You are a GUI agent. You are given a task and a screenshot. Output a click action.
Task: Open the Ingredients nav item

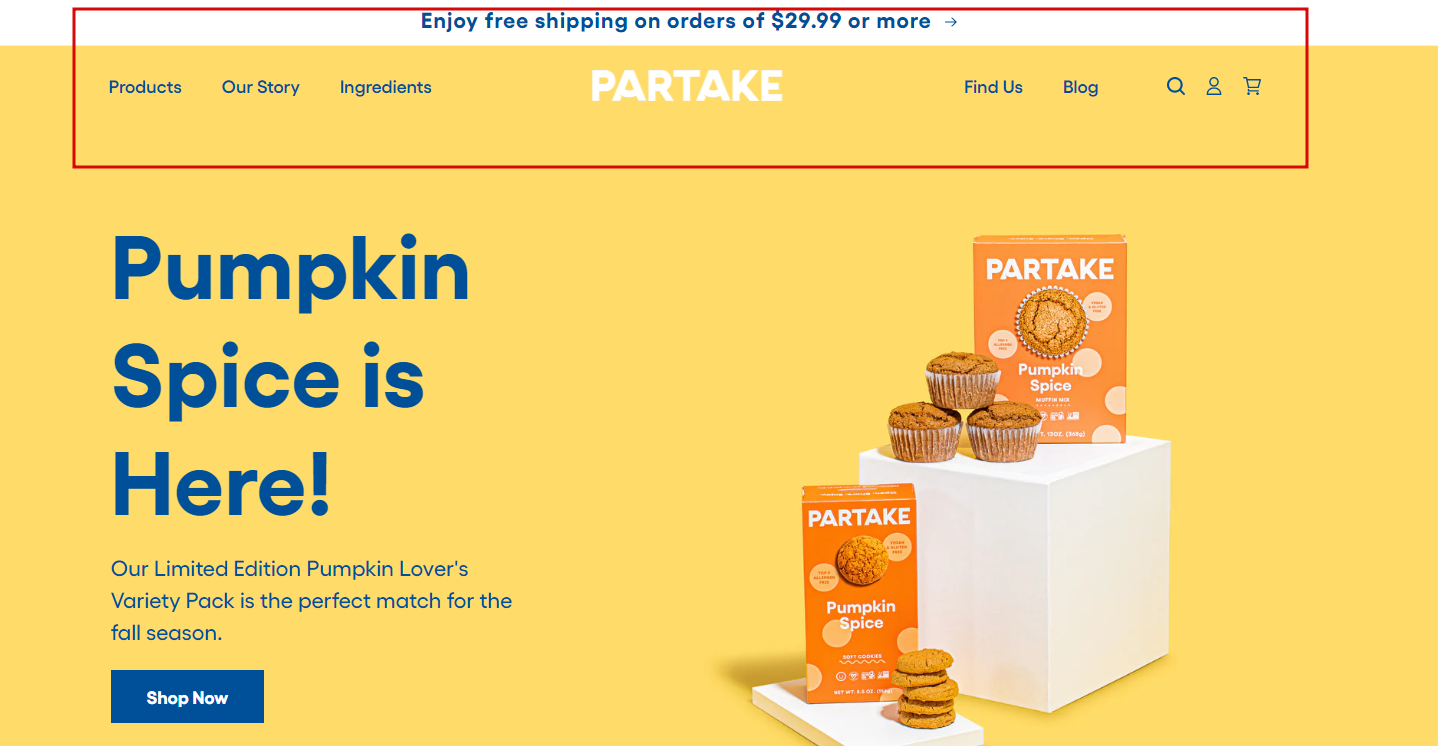click(x=386, y=87)
